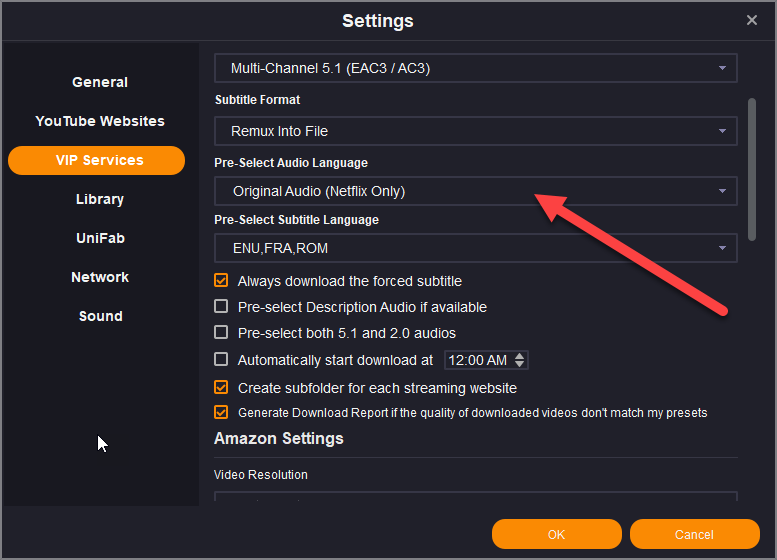777x560 pixels.
Task: Expand the Pre-Select Audio Language dropdown
Action: [476, 191]
